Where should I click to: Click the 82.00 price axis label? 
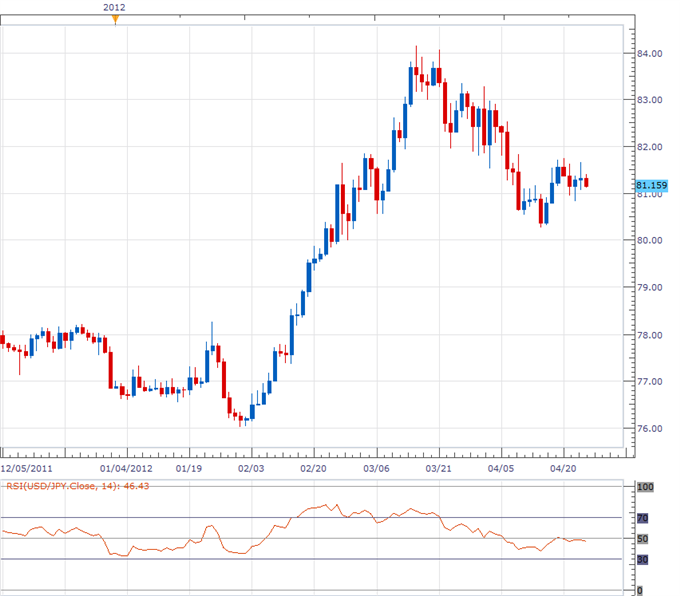click(x=650, y=147)
